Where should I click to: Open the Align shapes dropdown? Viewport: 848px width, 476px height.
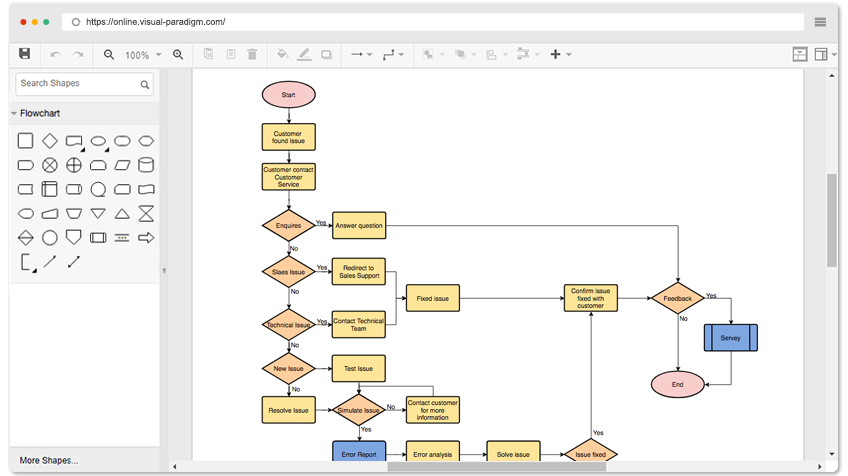tap(496, 55)
